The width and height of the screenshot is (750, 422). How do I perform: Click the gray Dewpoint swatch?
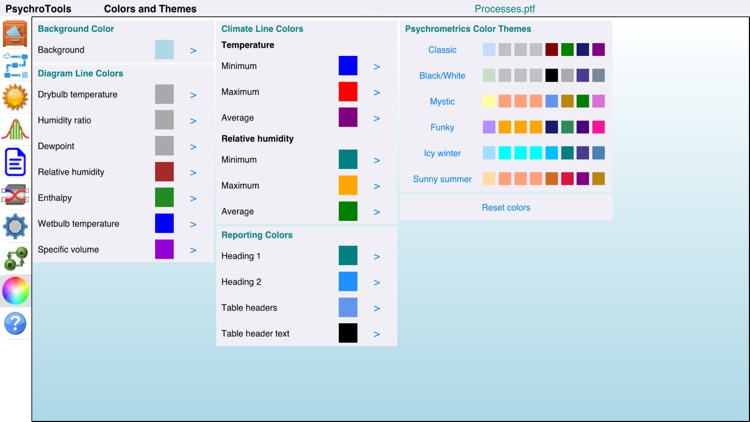tap(164, 146)
